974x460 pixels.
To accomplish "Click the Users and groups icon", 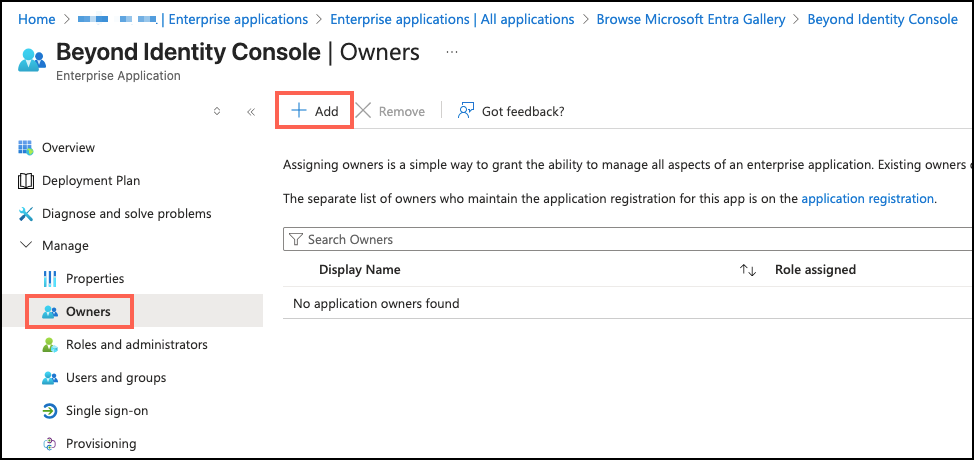I will coord(50,377).
